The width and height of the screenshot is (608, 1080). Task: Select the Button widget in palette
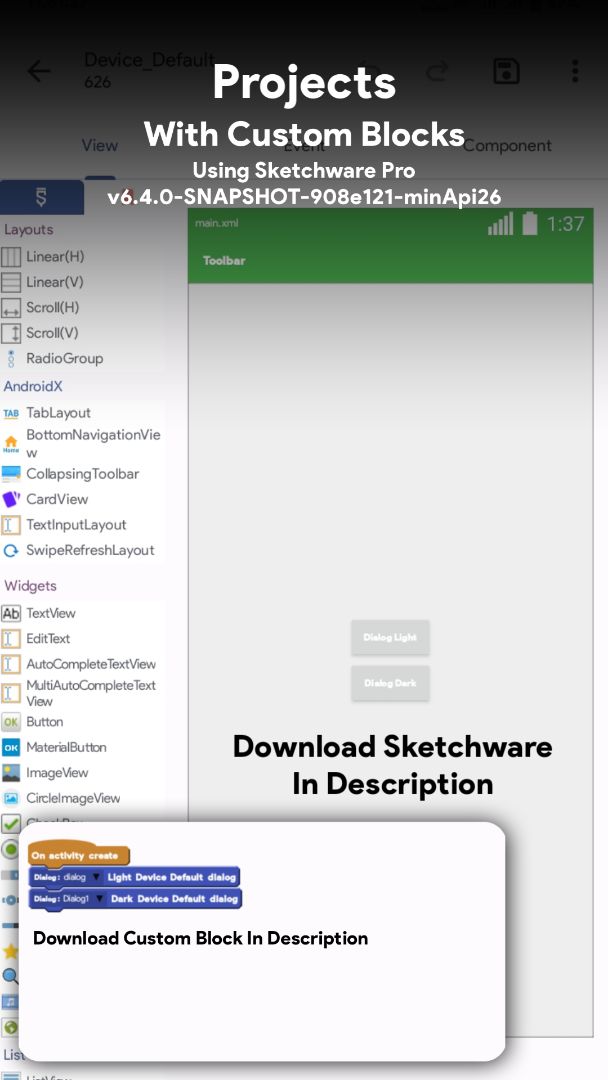[x=82, y=722]
